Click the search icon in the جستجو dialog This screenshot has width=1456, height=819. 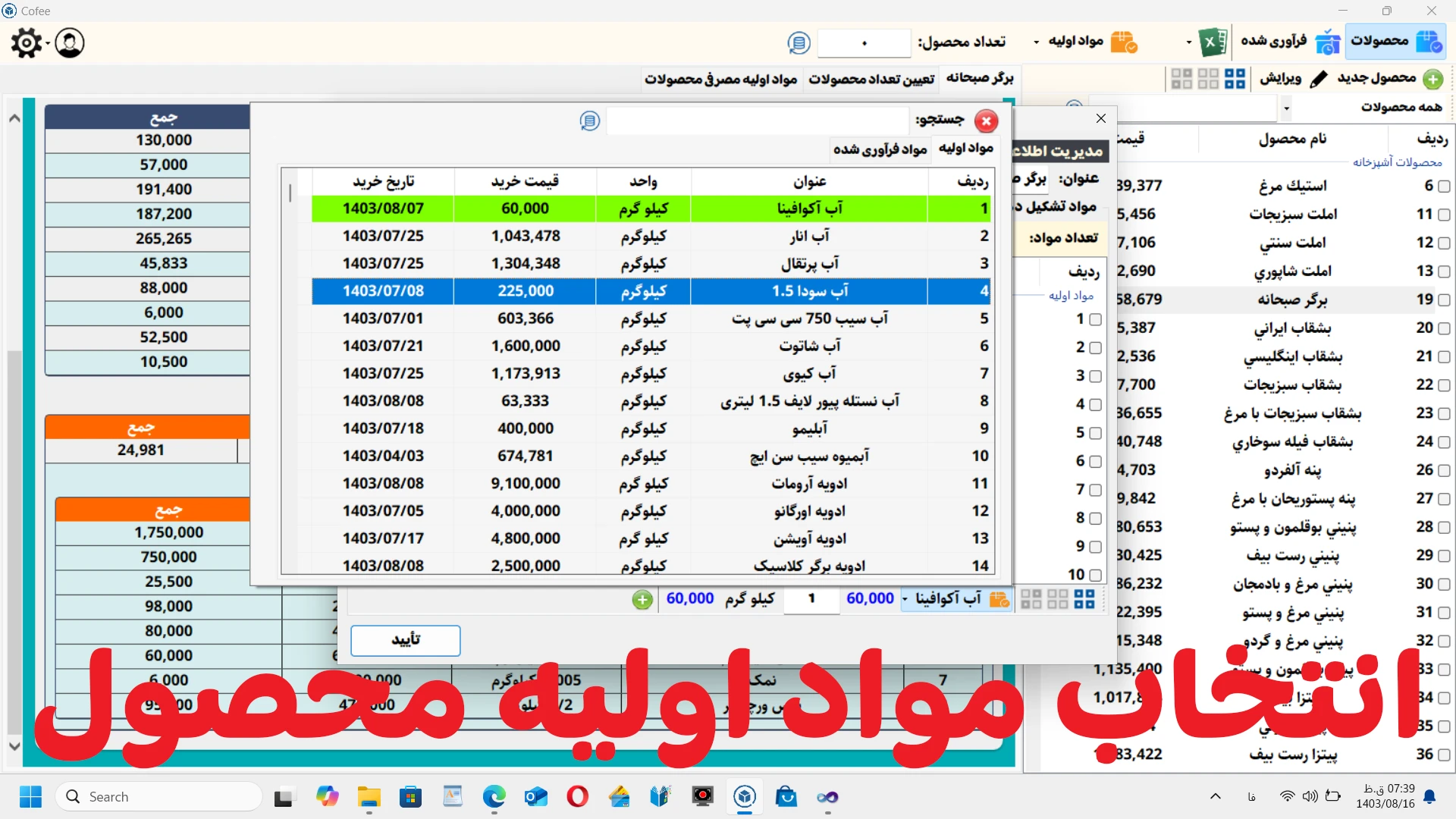pyautogui.click(x=589, y=121)
